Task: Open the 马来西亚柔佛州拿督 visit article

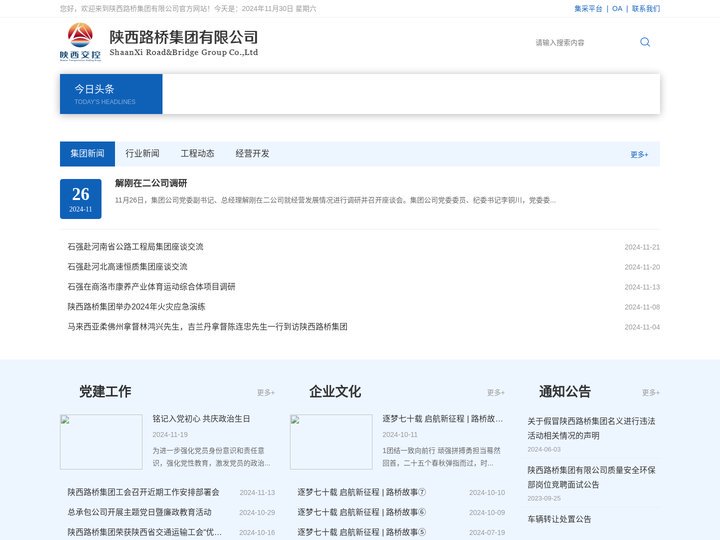Action: (x=207, y=326)
